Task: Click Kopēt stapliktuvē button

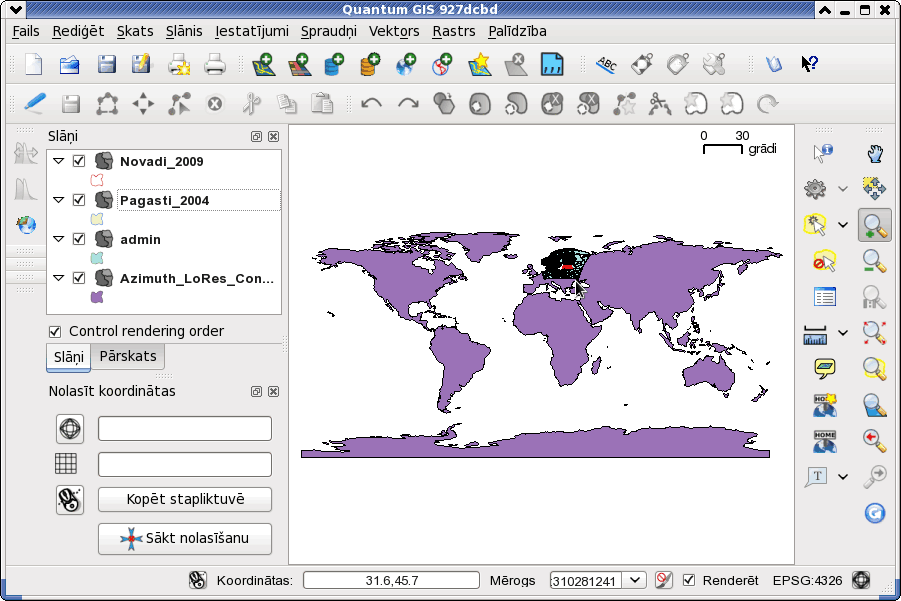Action: click(184, 499)
